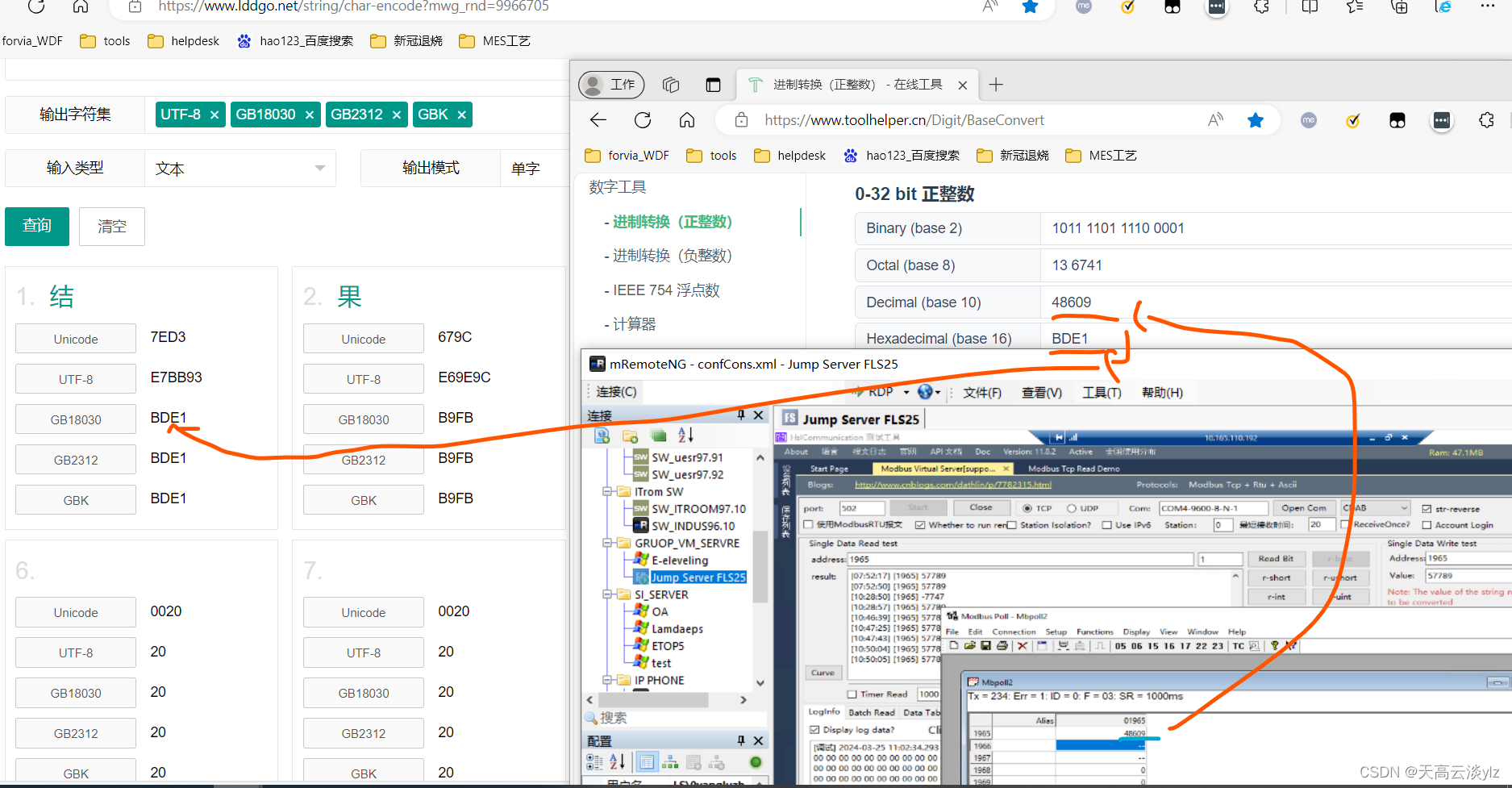1512x788 pixels.
Task: Click the red X icon in the Modbus Poll toolbar
Action: [1023, 645]
